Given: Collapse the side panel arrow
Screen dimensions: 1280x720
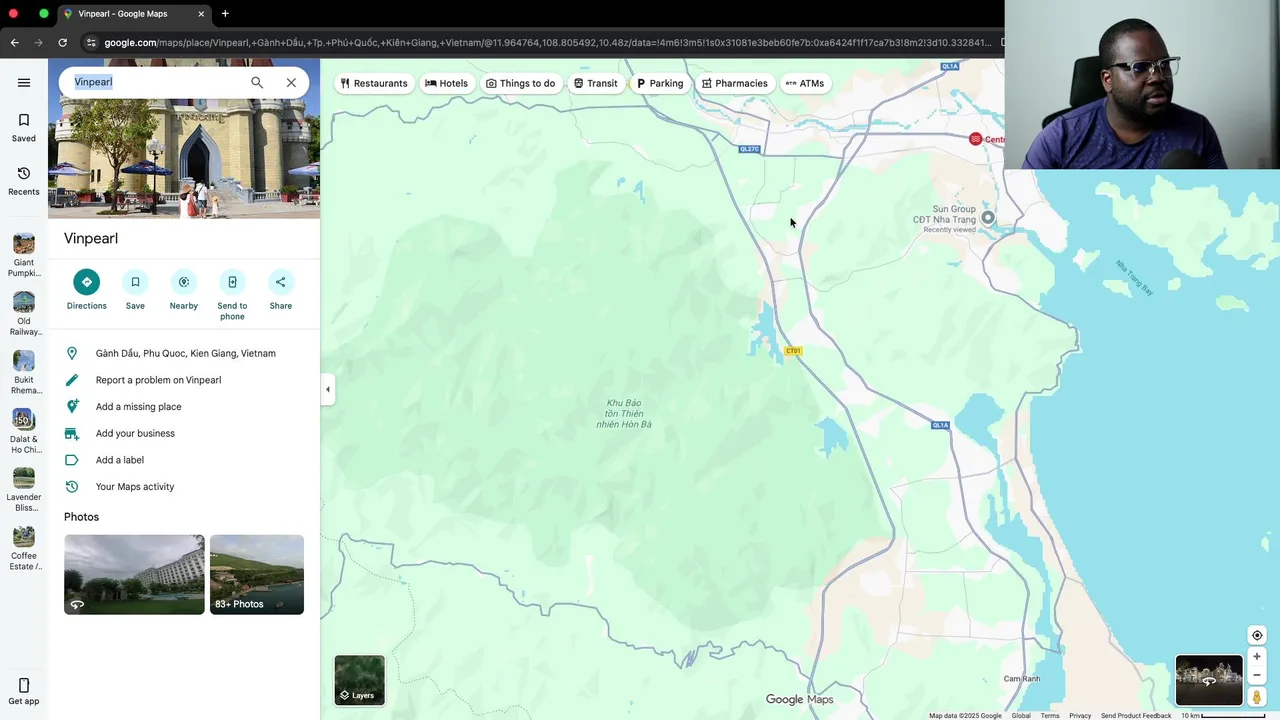Looking at the screenshot, I should [x=327, y=389].
